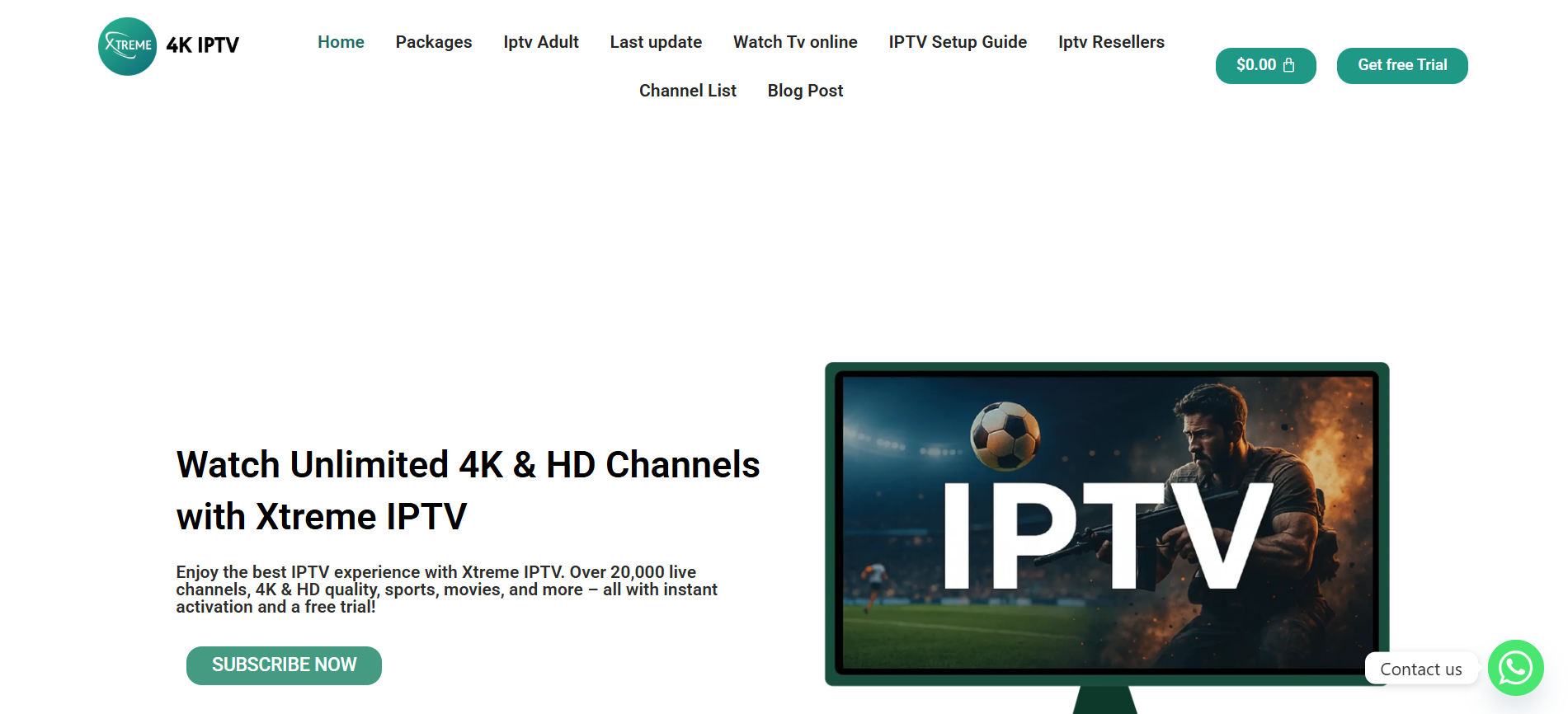Click the 4K IPTV logo text
This screenshot has width=1568, height=714.
coord(203,45)
